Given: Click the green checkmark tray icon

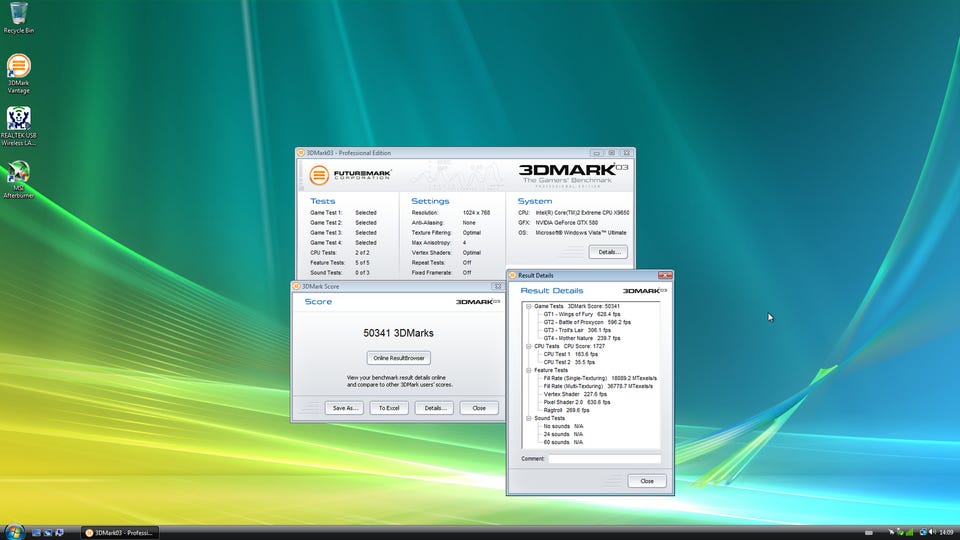Looking at the screenshot, I should point(901,532).
